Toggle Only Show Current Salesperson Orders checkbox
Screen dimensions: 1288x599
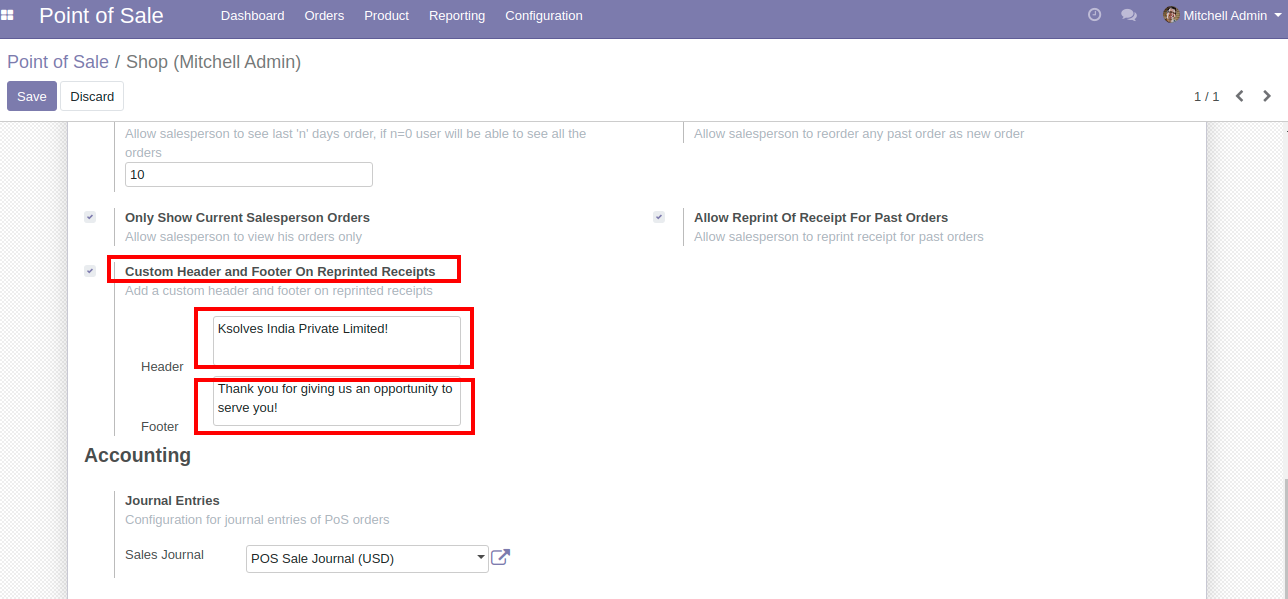[x=90, y=217]
